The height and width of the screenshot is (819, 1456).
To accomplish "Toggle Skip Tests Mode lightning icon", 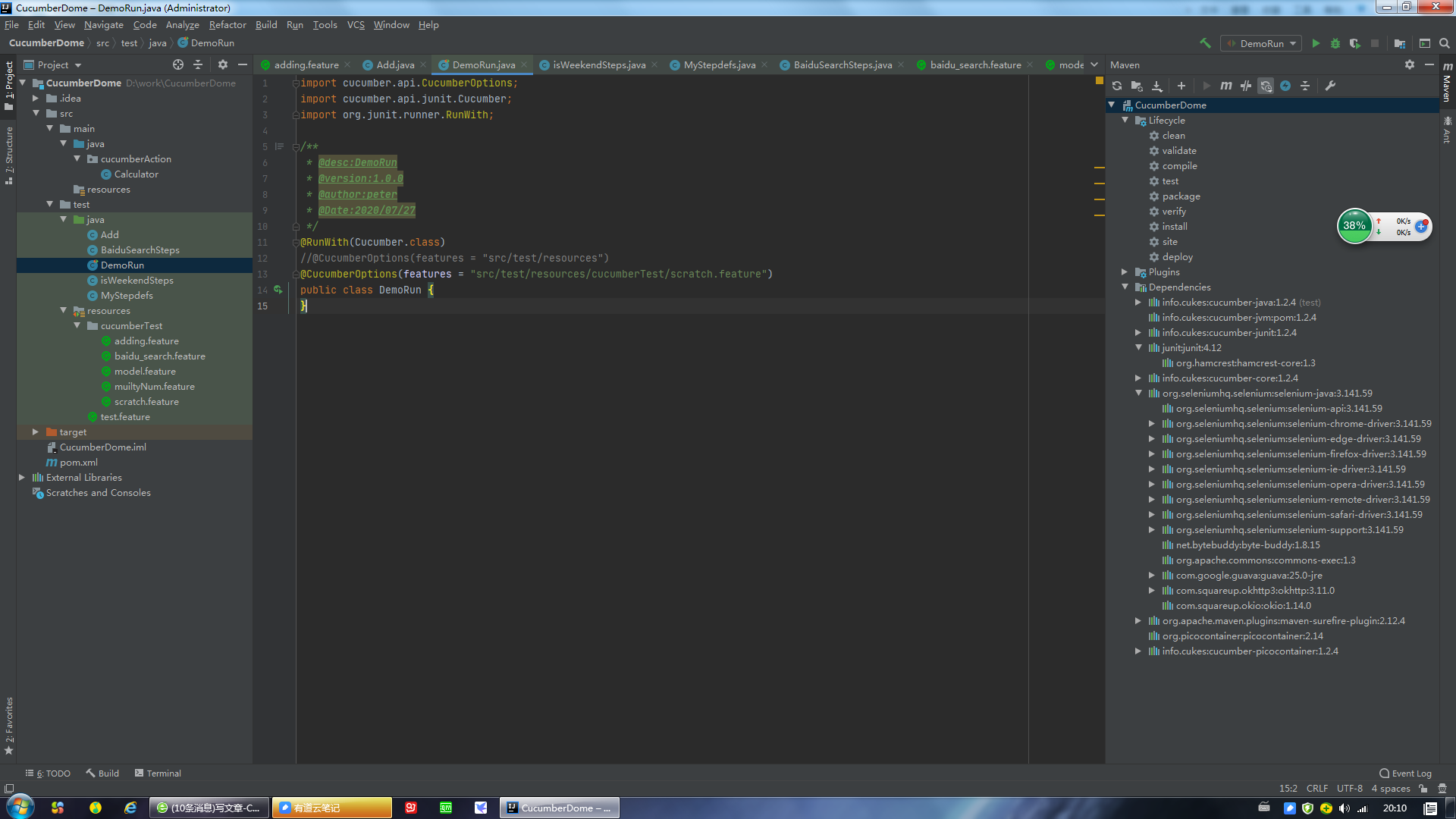I will click(1285, 86).
